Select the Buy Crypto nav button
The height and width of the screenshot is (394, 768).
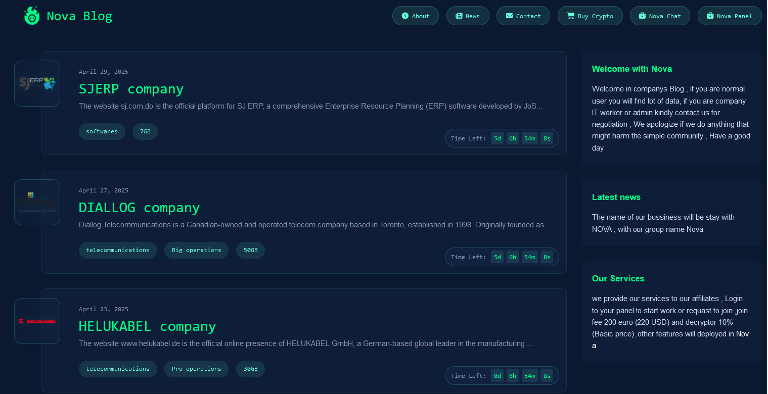pyautogui.click(x=590, y=16)
